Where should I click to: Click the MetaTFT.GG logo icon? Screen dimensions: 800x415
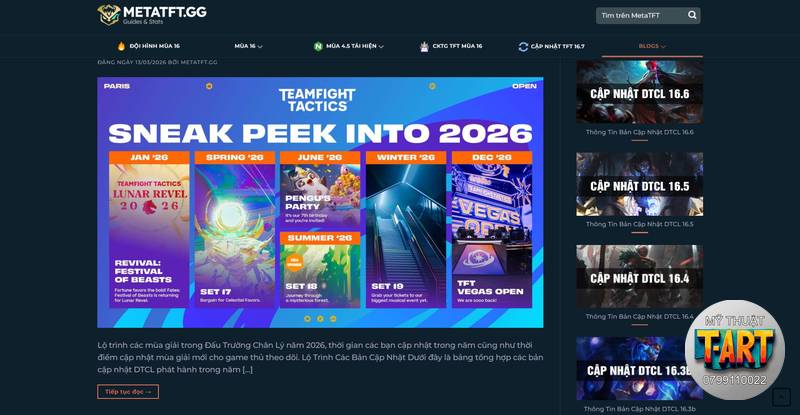109,15
